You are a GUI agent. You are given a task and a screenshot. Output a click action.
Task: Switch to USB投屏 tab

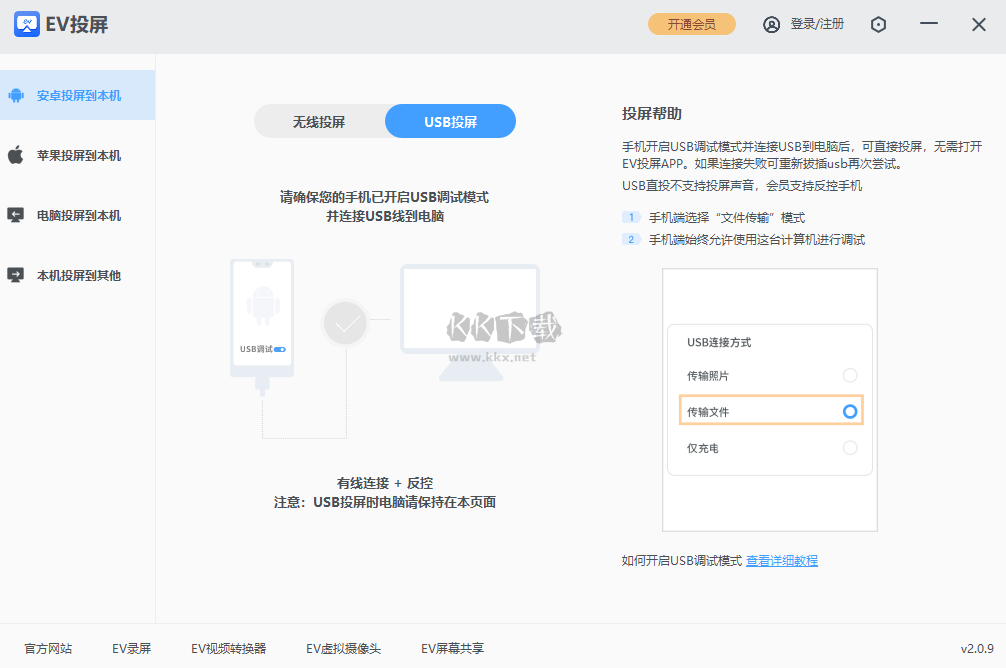[x=450, y=121]
